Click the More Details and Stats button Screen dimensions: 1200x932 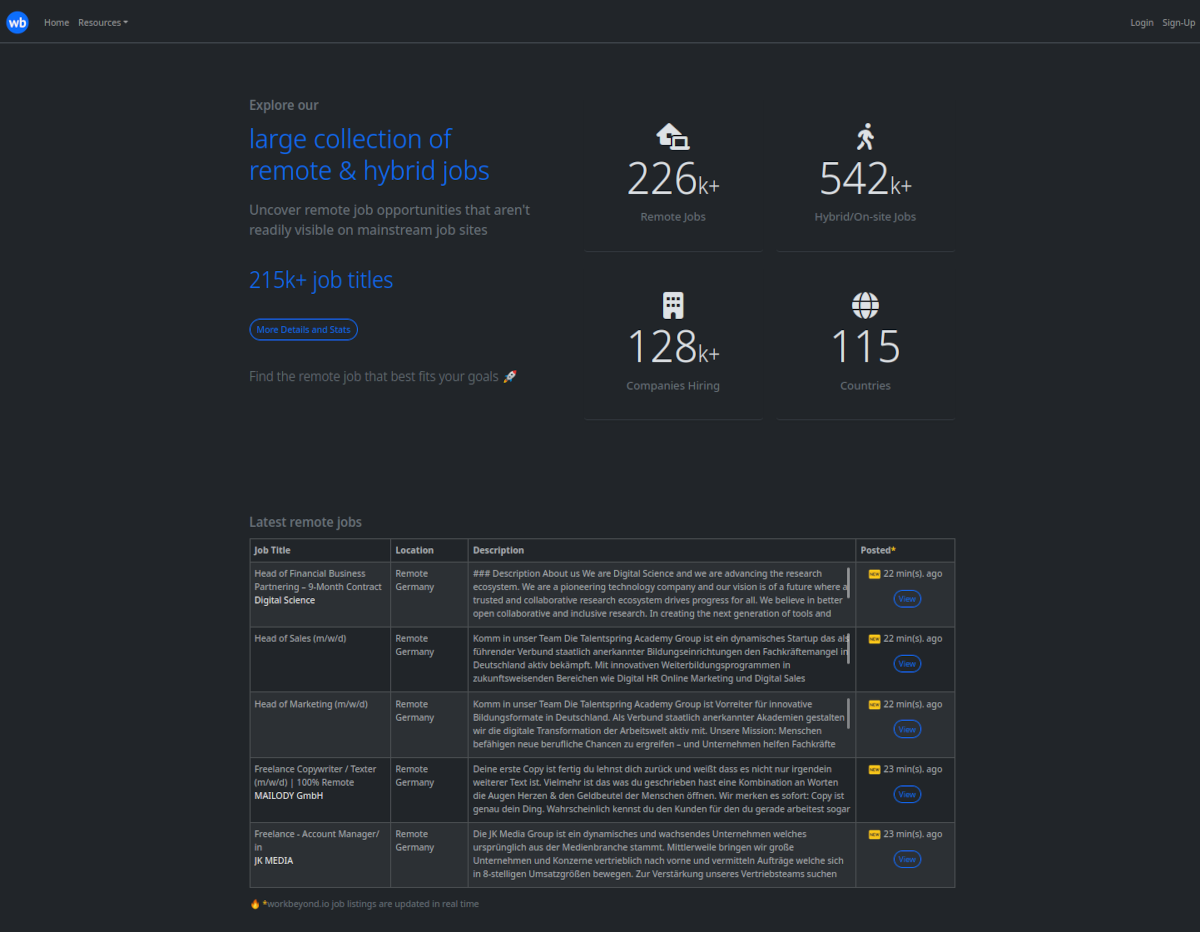pyautogui.click(x=303, y=329)
